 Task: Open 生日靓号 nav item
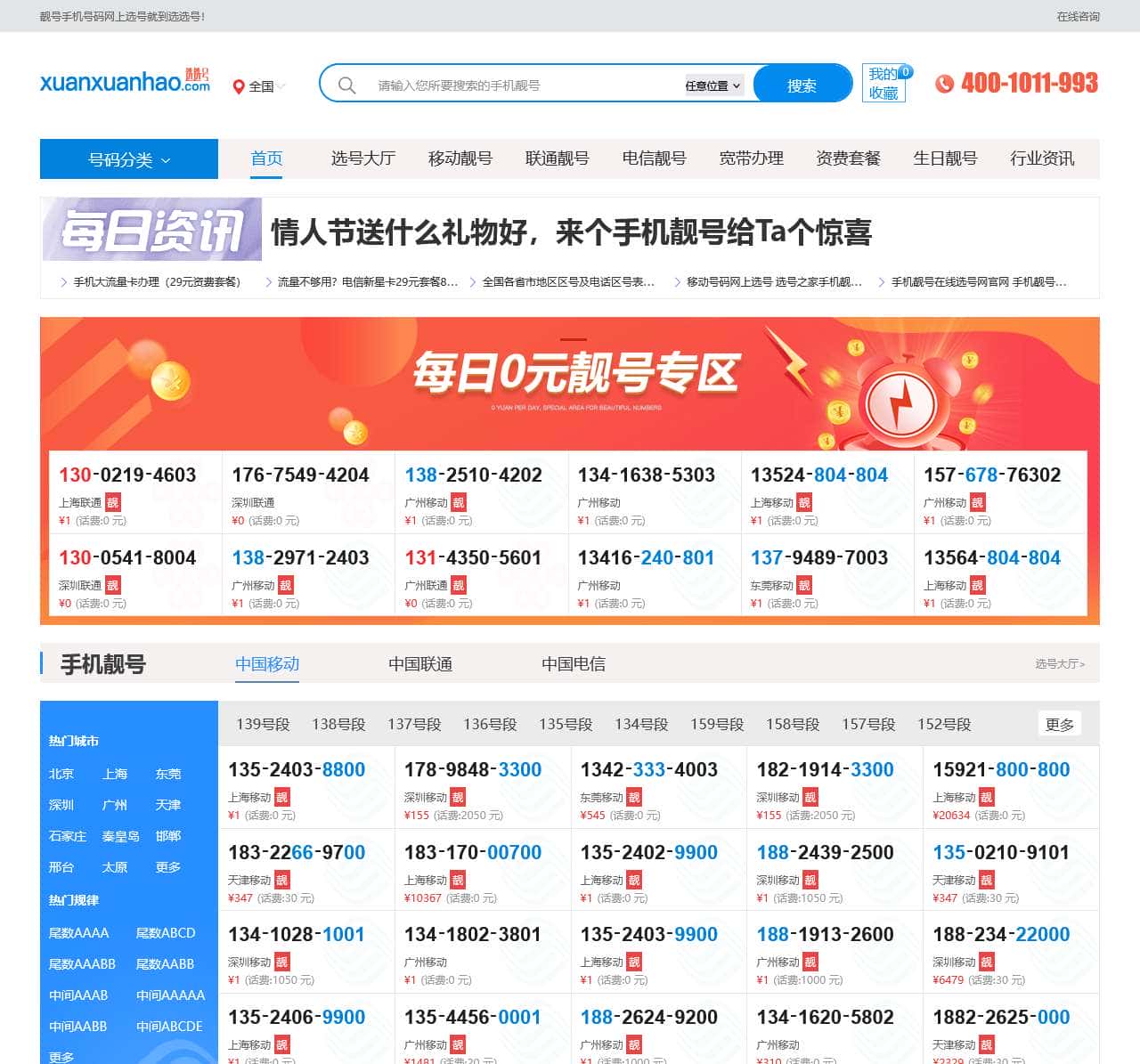click(945, 158)
